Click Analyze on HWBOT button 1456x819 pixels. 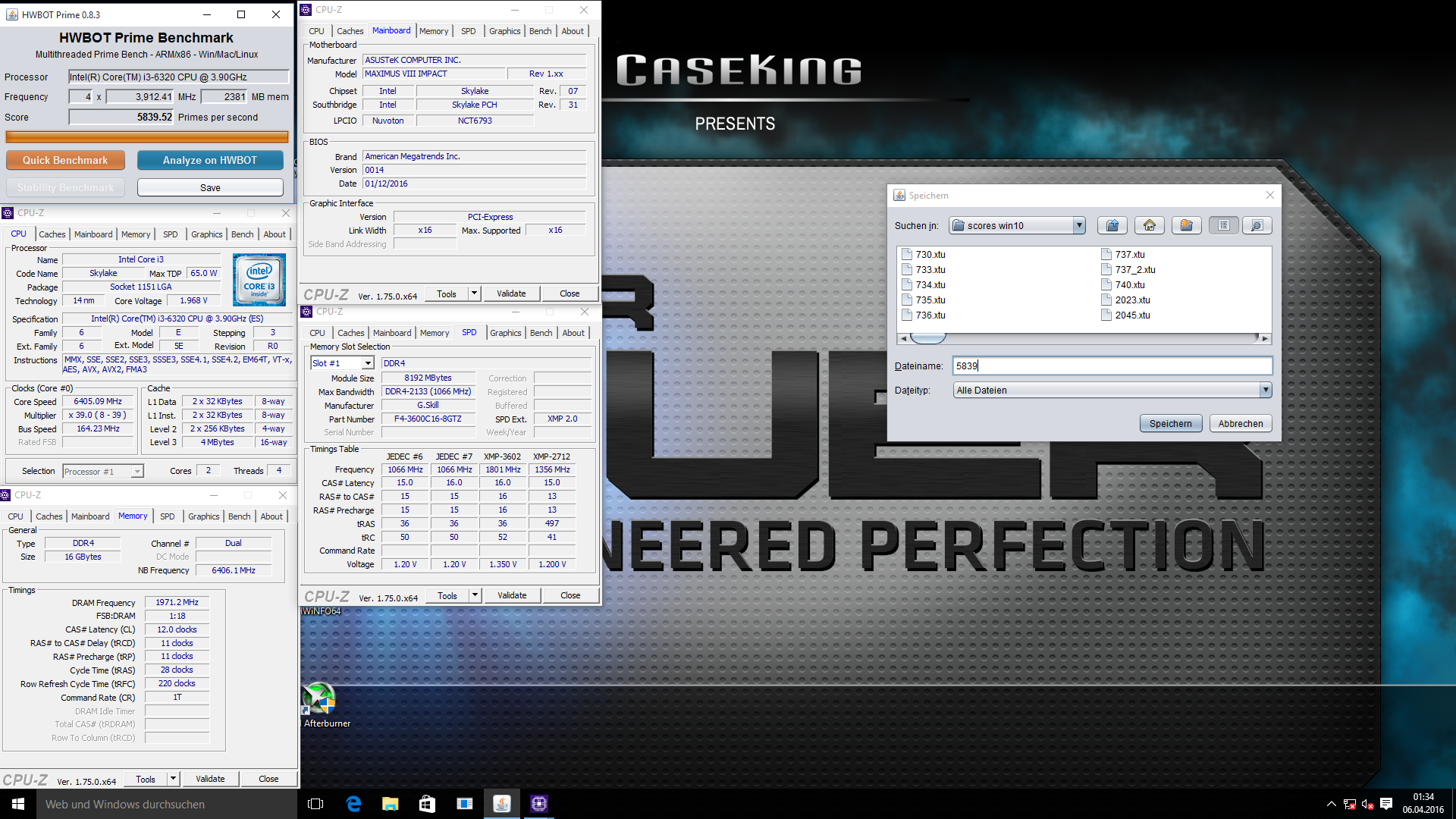(210, 160)
